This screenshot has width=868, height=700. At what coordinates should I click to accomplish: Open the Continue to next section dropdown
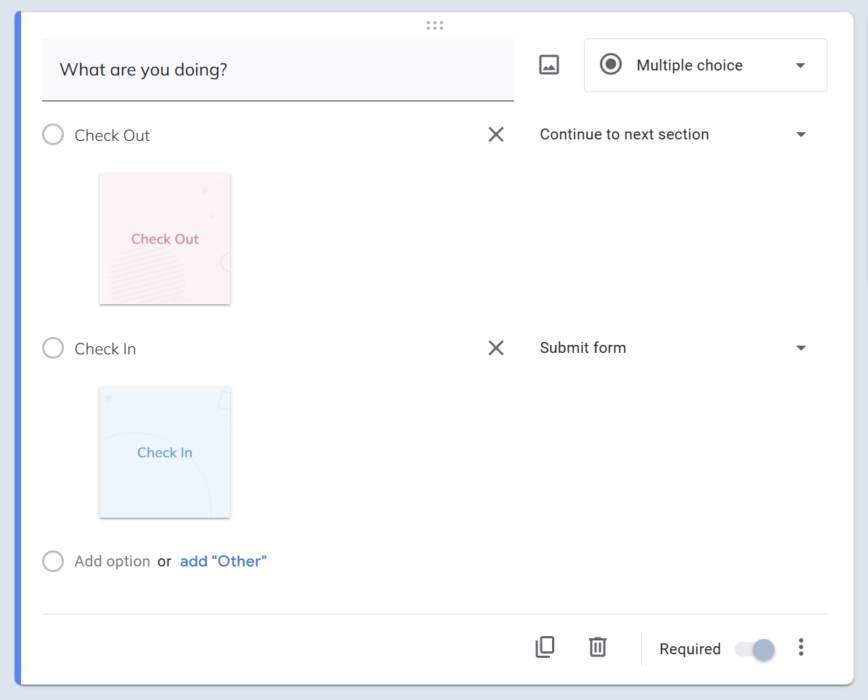point(672,134)
